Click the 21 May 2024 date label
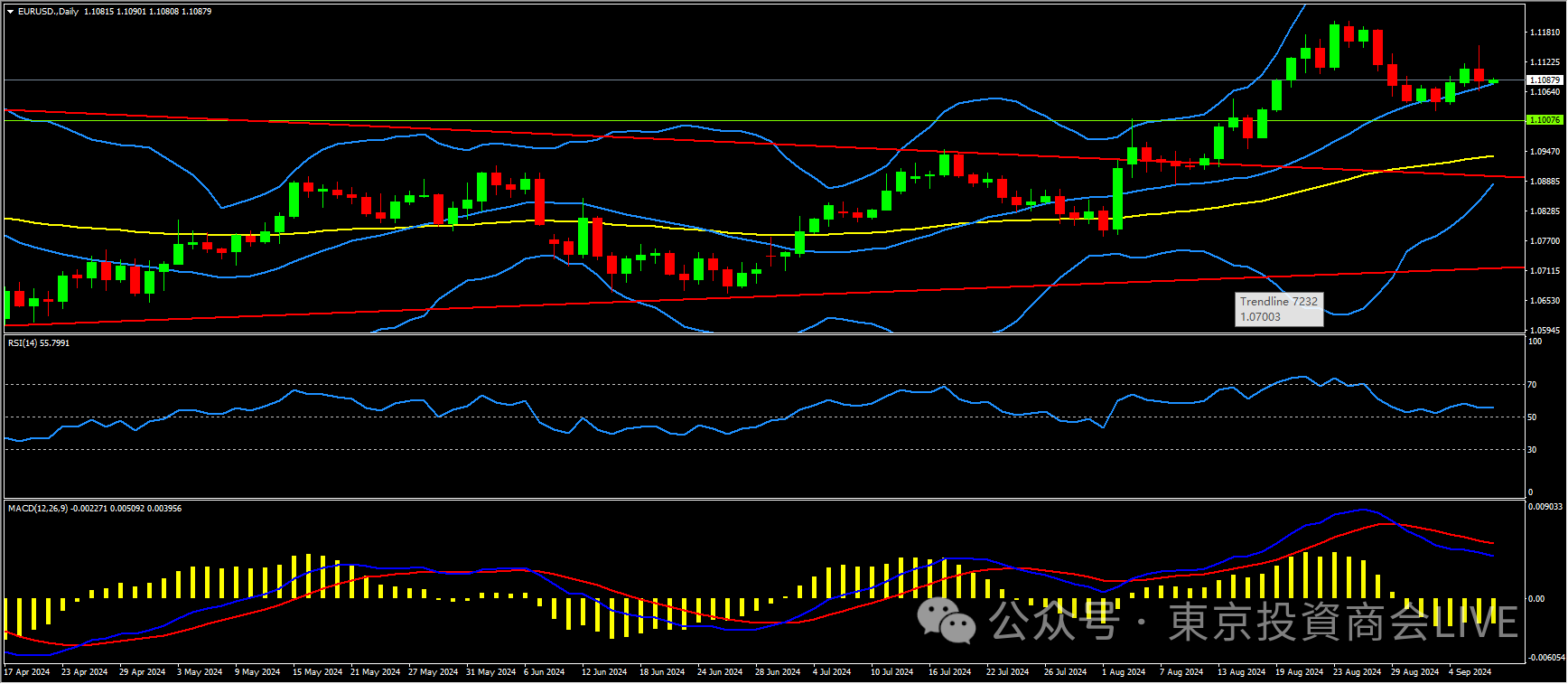 tap(375, 672)
